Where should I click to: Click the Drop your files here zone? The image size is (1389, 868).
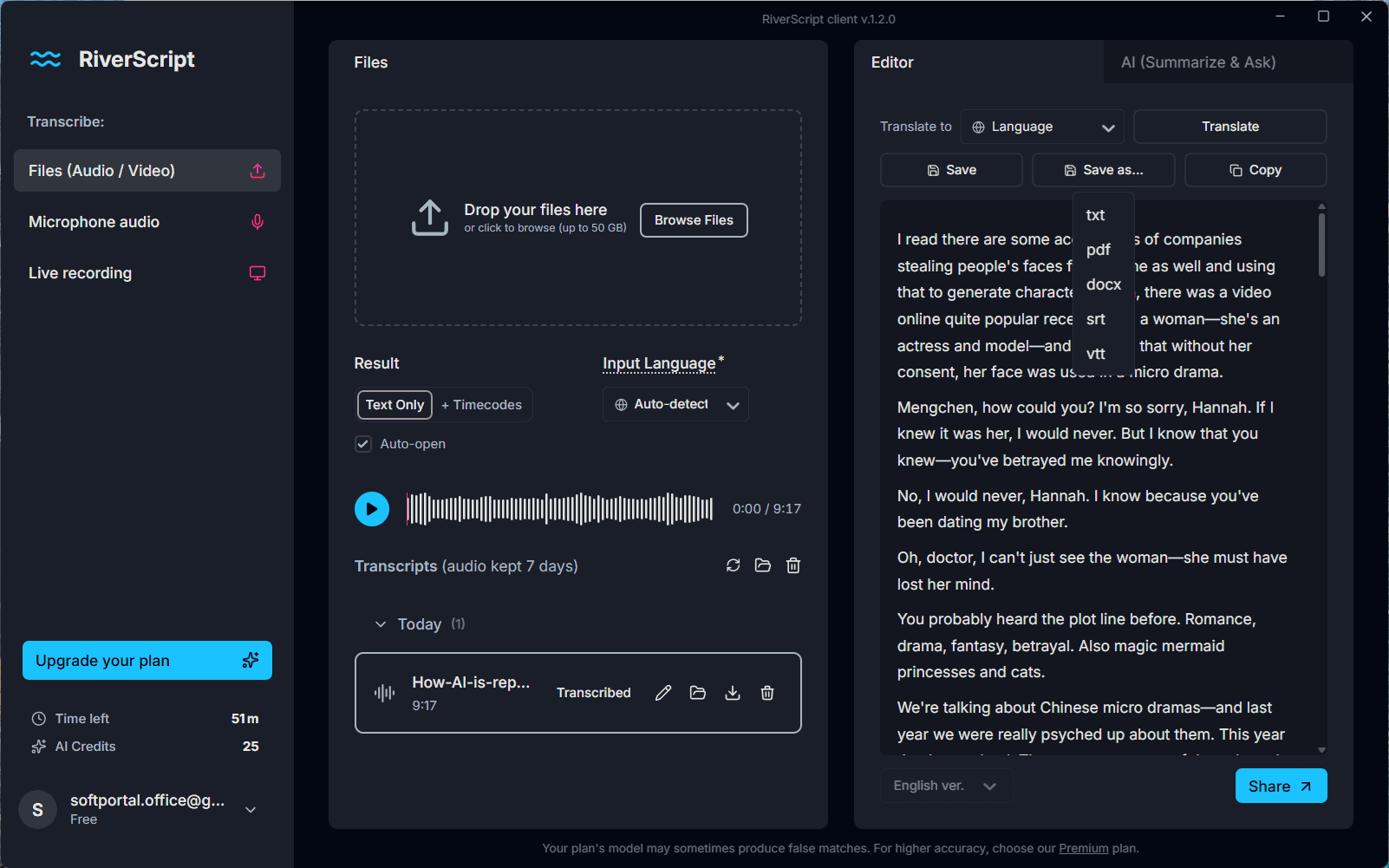578,218
